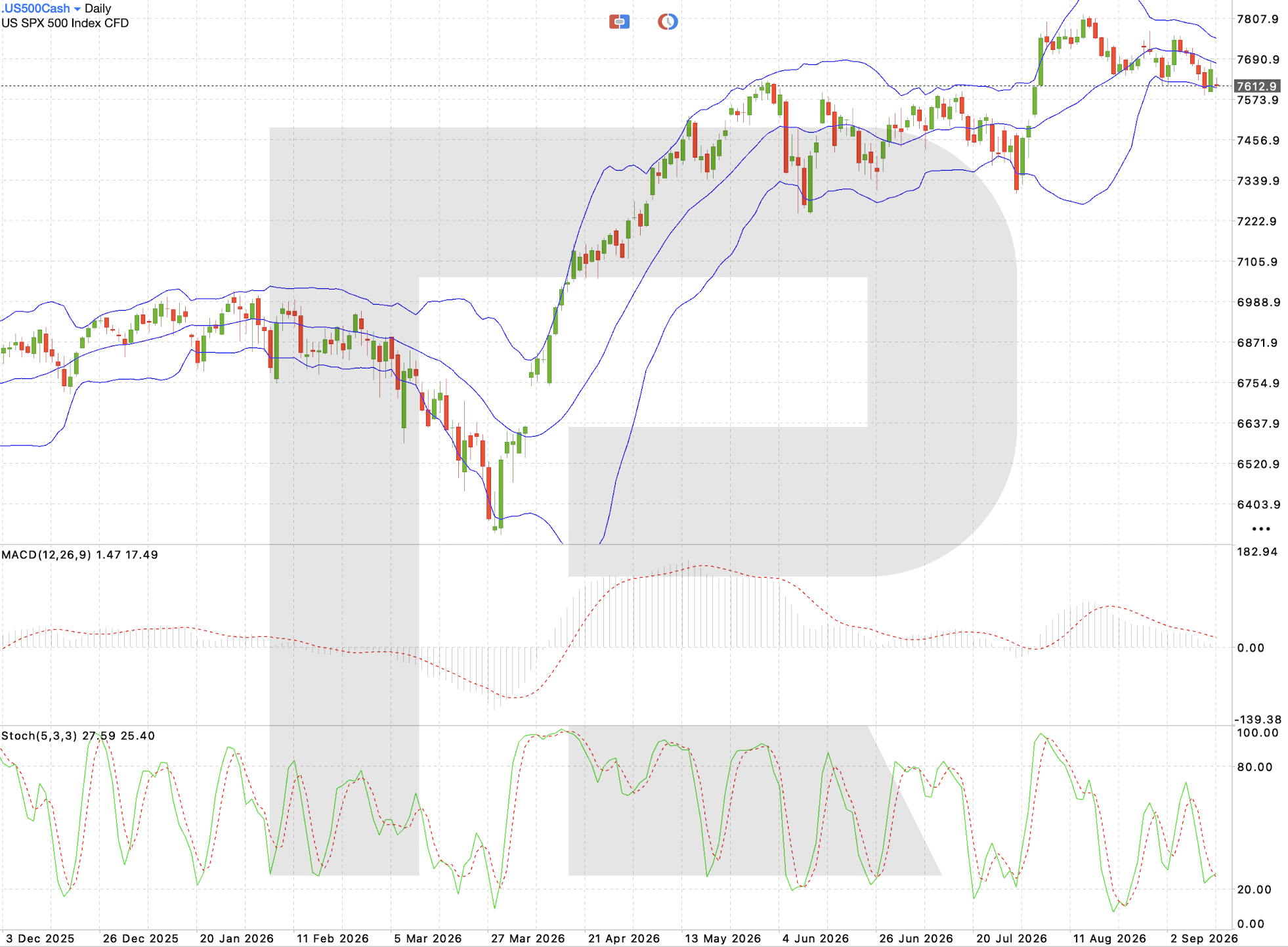Click the blue dropdown arrow beside .US500Cash

coord(77,9)
